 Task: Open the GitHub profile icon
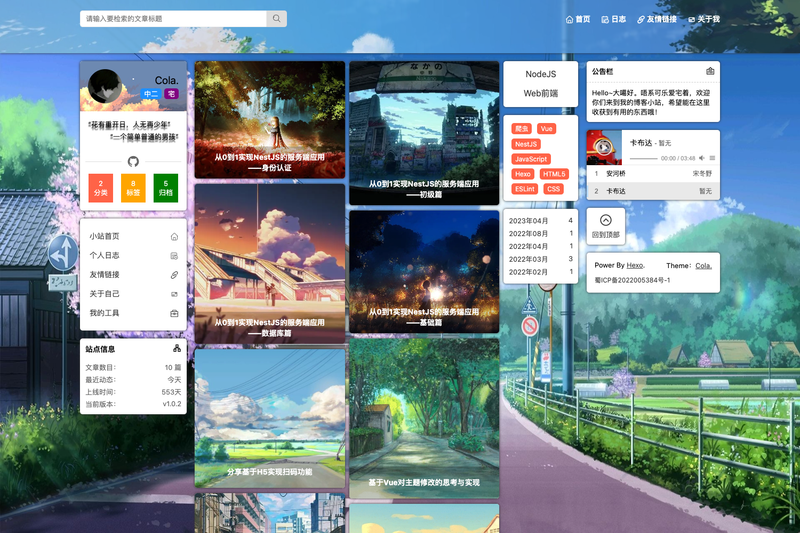(x=133, y=162)
